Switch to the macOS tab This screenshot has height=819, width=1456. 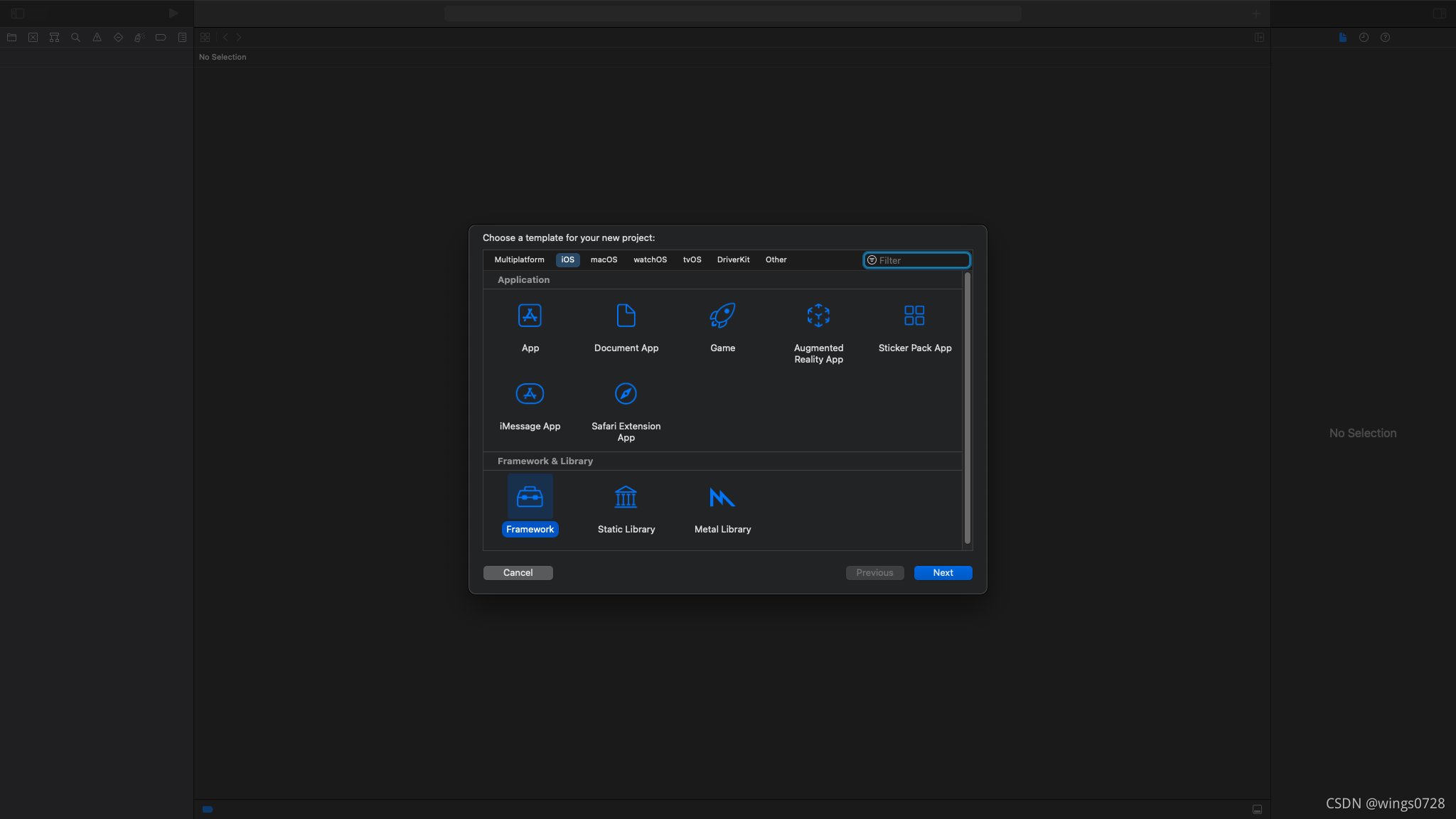[x=604, y=260]
